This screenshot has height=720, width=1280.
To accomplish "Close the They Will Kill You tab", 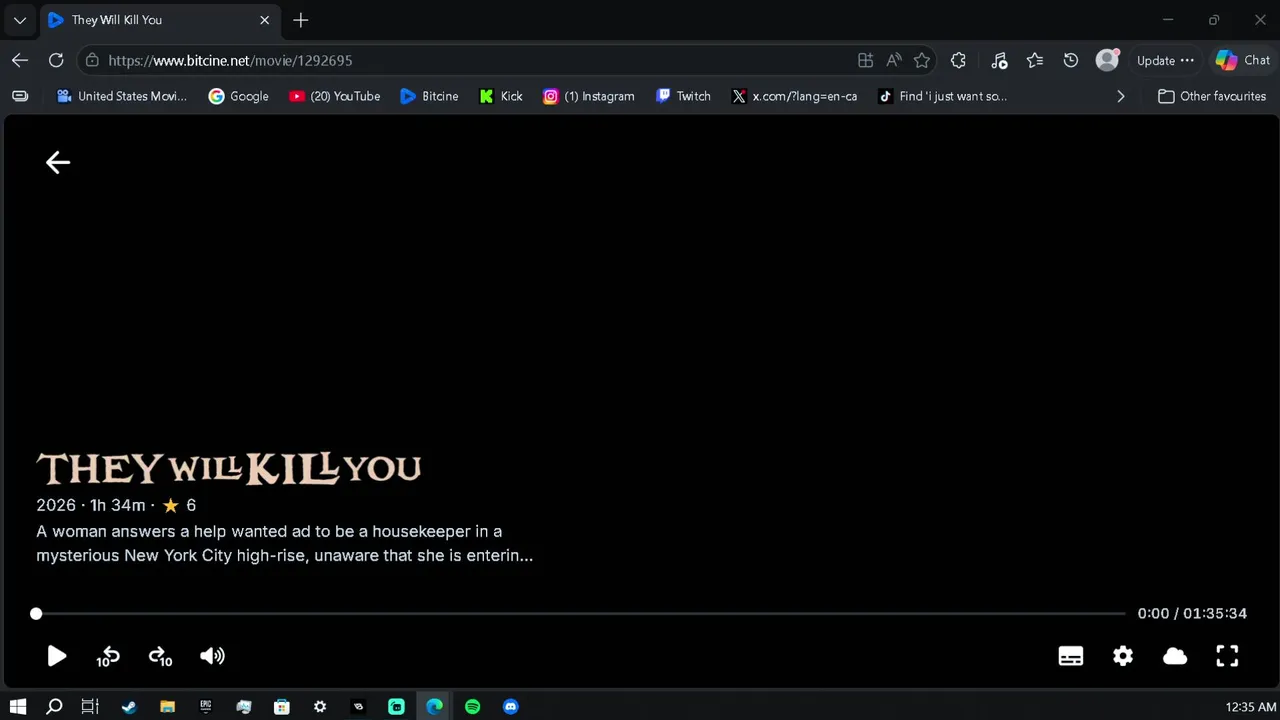I will click(265, 20).
